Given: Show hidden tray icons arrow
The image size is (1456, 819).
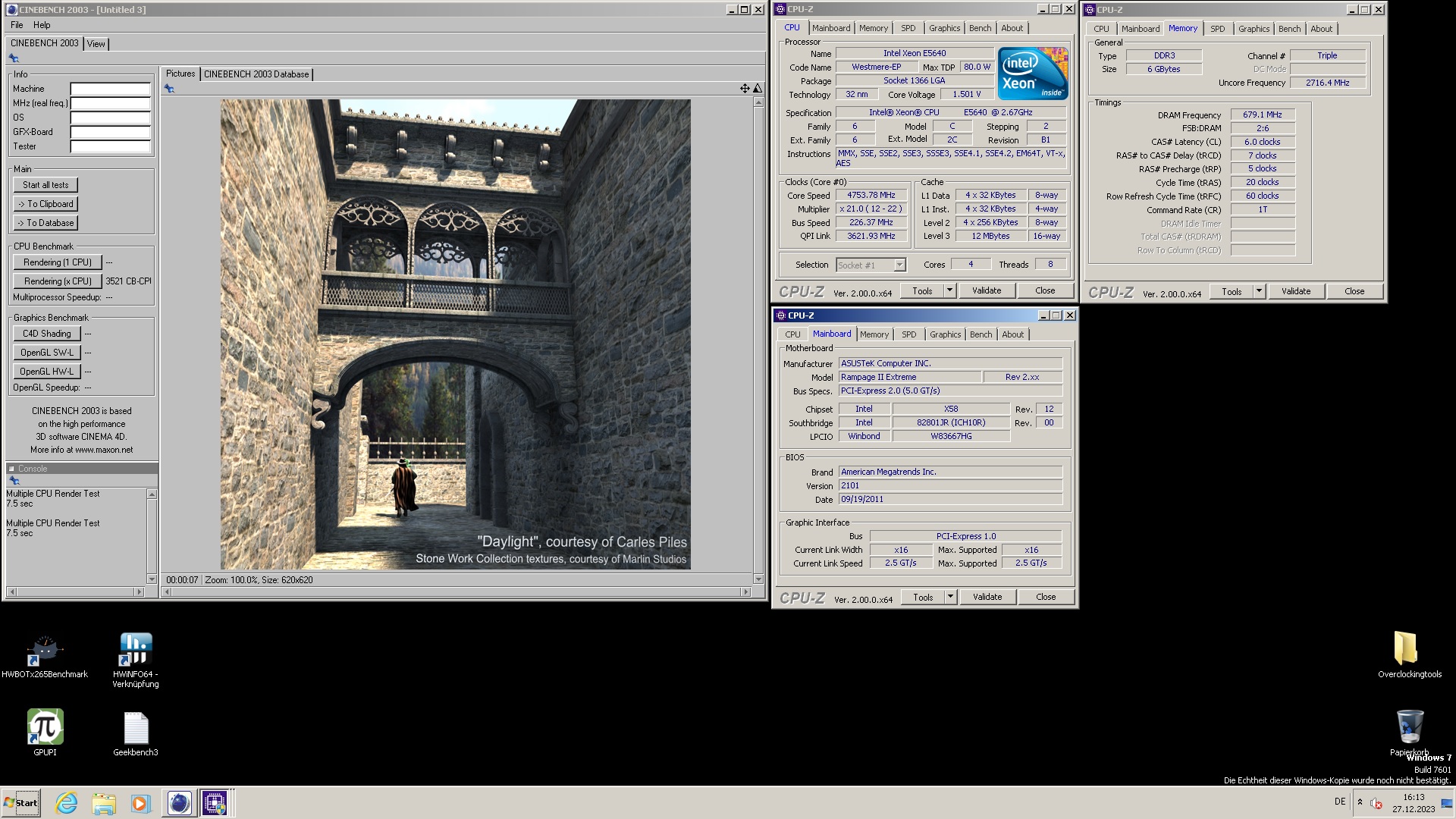Looking at the screenshot, I should (x=1360, y=802).
